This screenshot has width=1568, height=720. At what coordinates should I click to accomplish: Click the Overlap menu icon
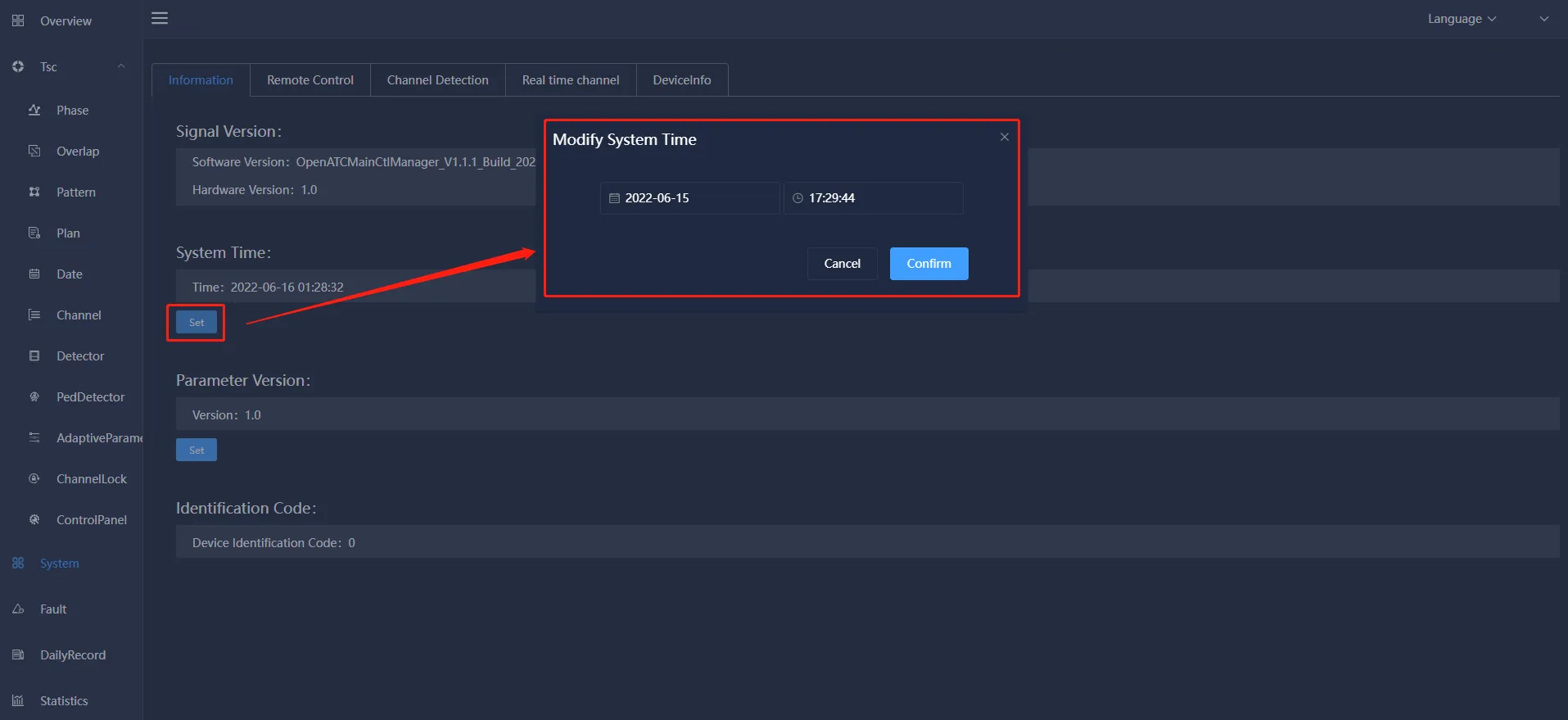coord(34,151)
